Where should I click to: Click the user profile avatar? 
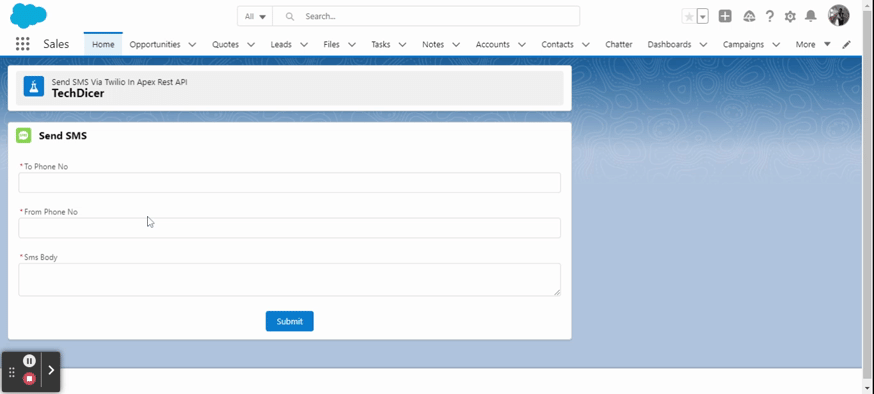(x=838, y=16)
